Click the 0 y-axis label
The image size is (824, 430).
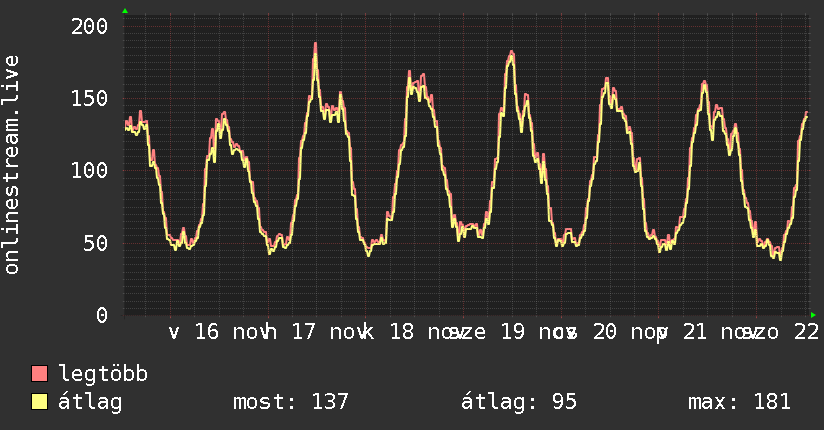[x=102, y=315]
